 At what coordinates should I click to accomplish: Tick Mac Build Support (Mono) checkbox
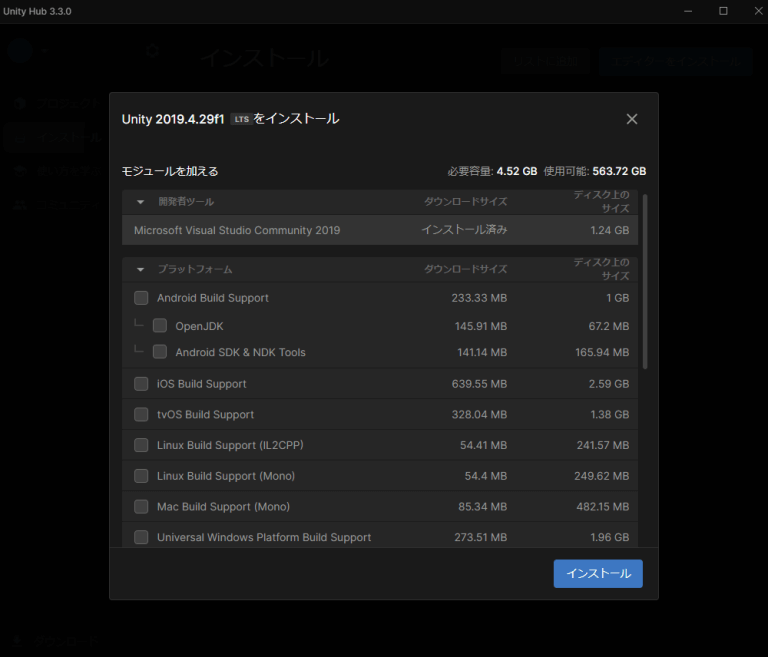pyautogui.click(x=141, y=507)
